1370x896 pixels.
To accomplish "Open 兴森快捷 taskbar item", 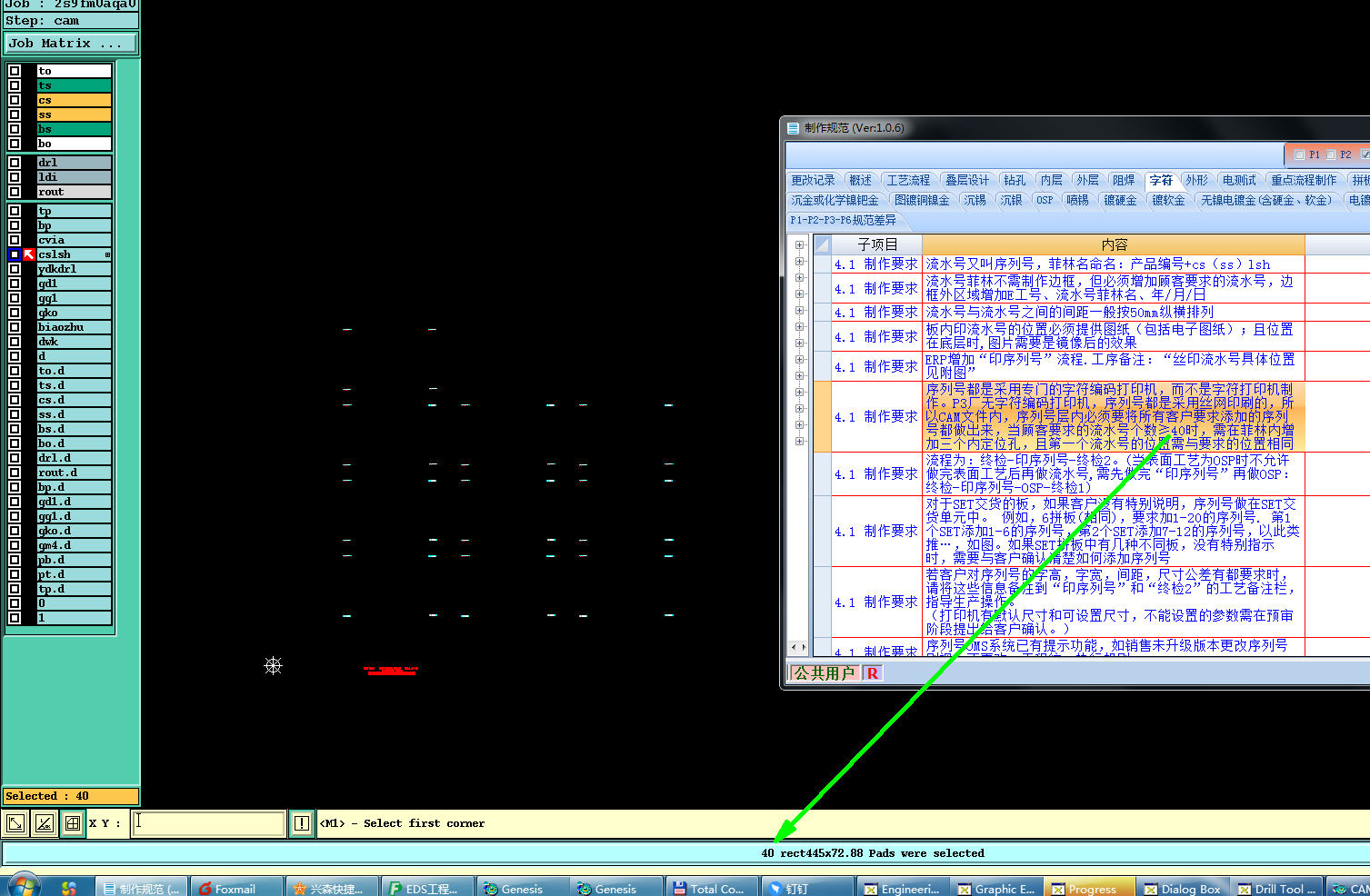I will pyautogui.click(x=332, y=888).
